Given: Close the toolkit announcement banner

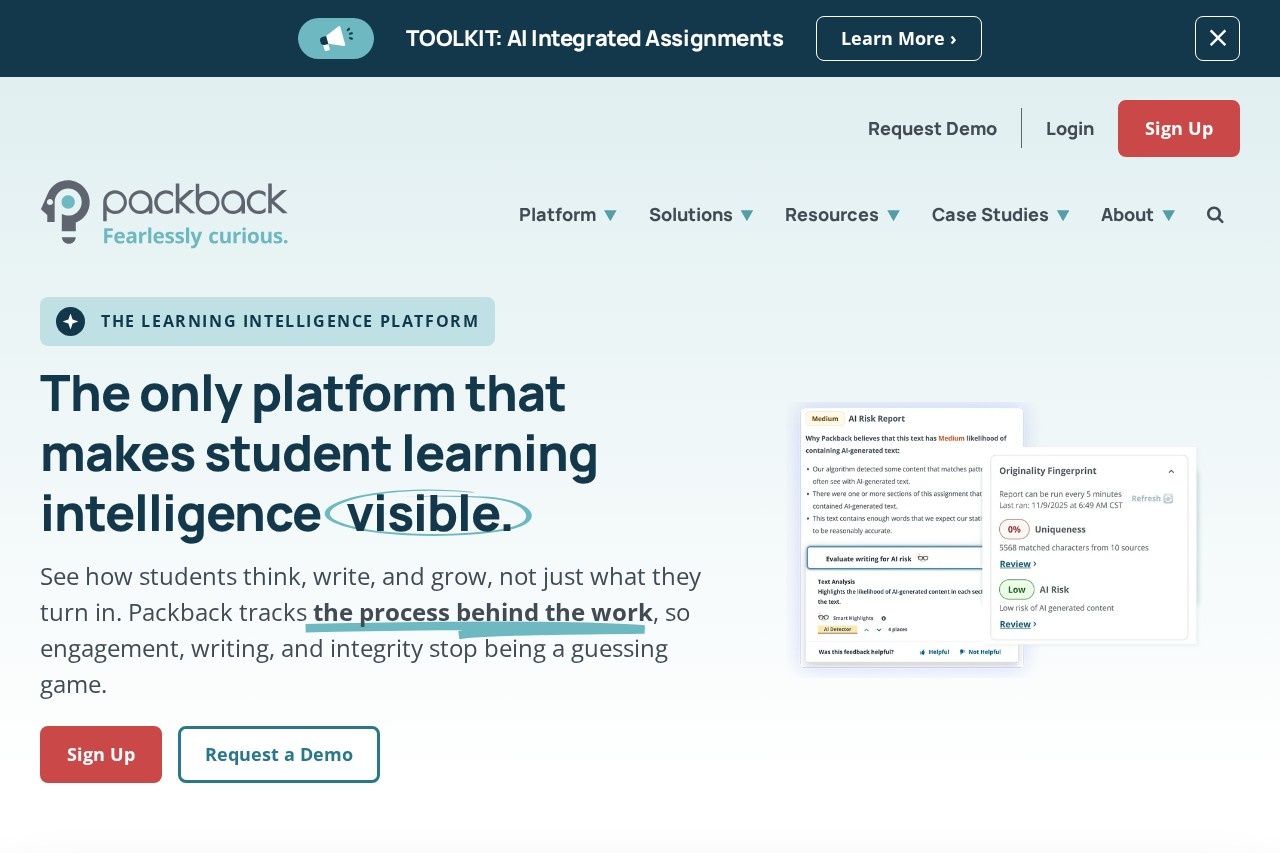Looking at the screenshot, I should [1217, 39].
